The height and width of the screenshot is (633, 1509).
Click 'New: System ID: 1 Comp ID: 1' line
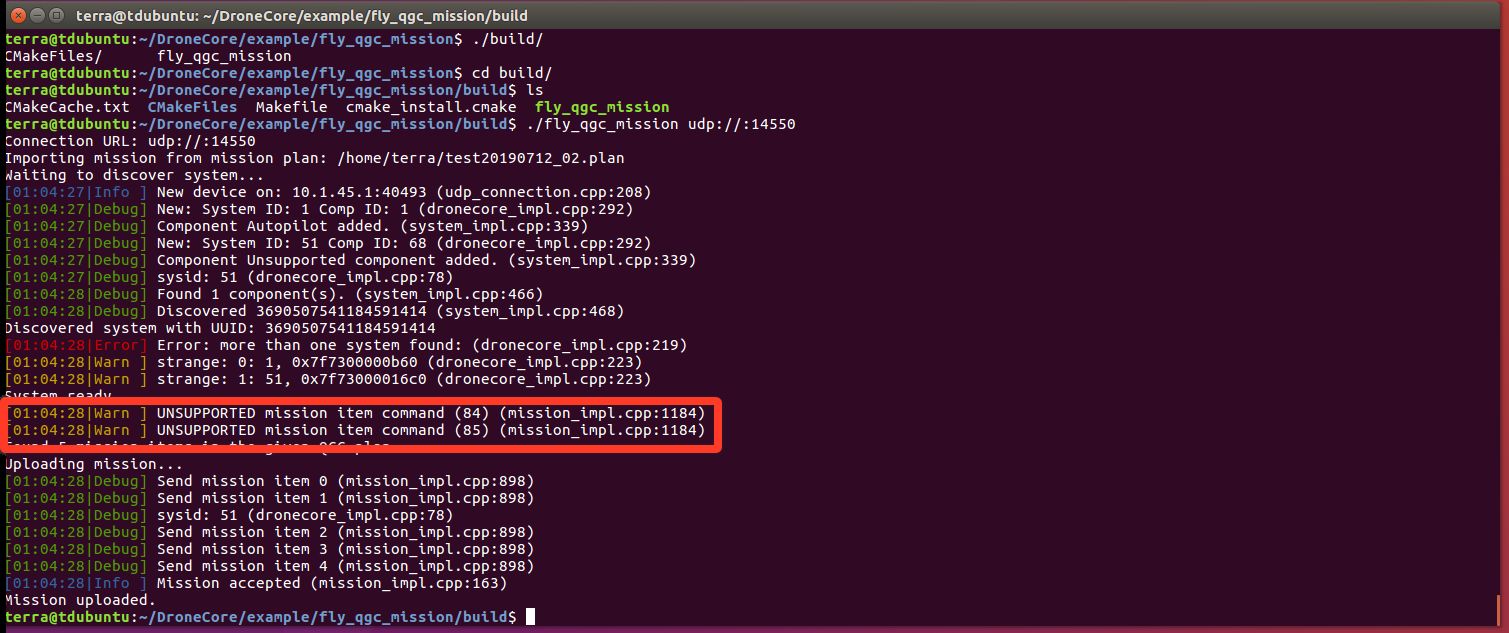click(319, 209)
